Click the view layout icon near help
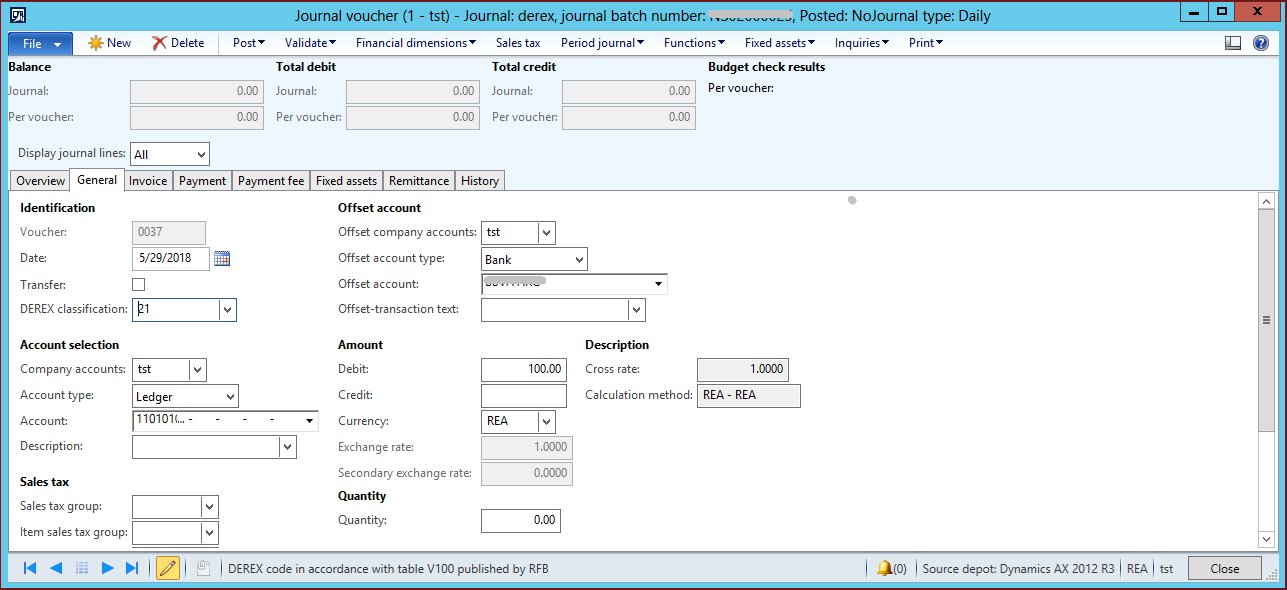This screenshot has height=590, width=1287. [x=1233, y=43]
